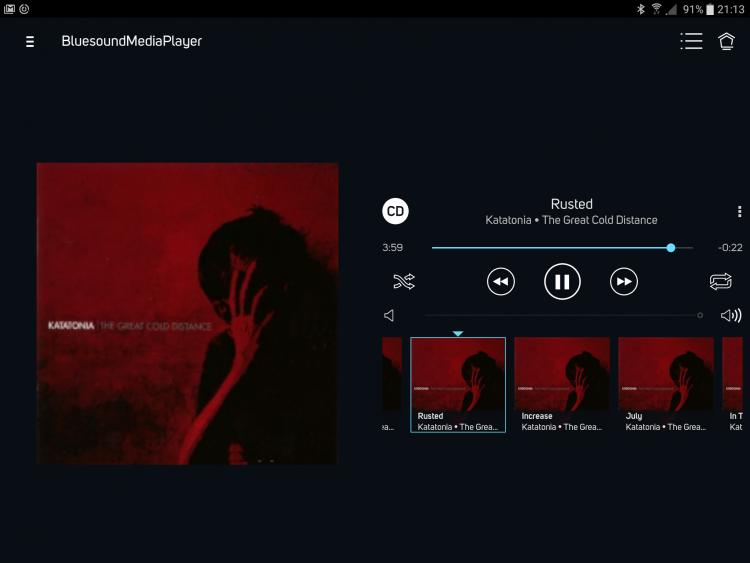Select the Increase track thumbnail
The image size is (750, 563).
coord(562,385)
